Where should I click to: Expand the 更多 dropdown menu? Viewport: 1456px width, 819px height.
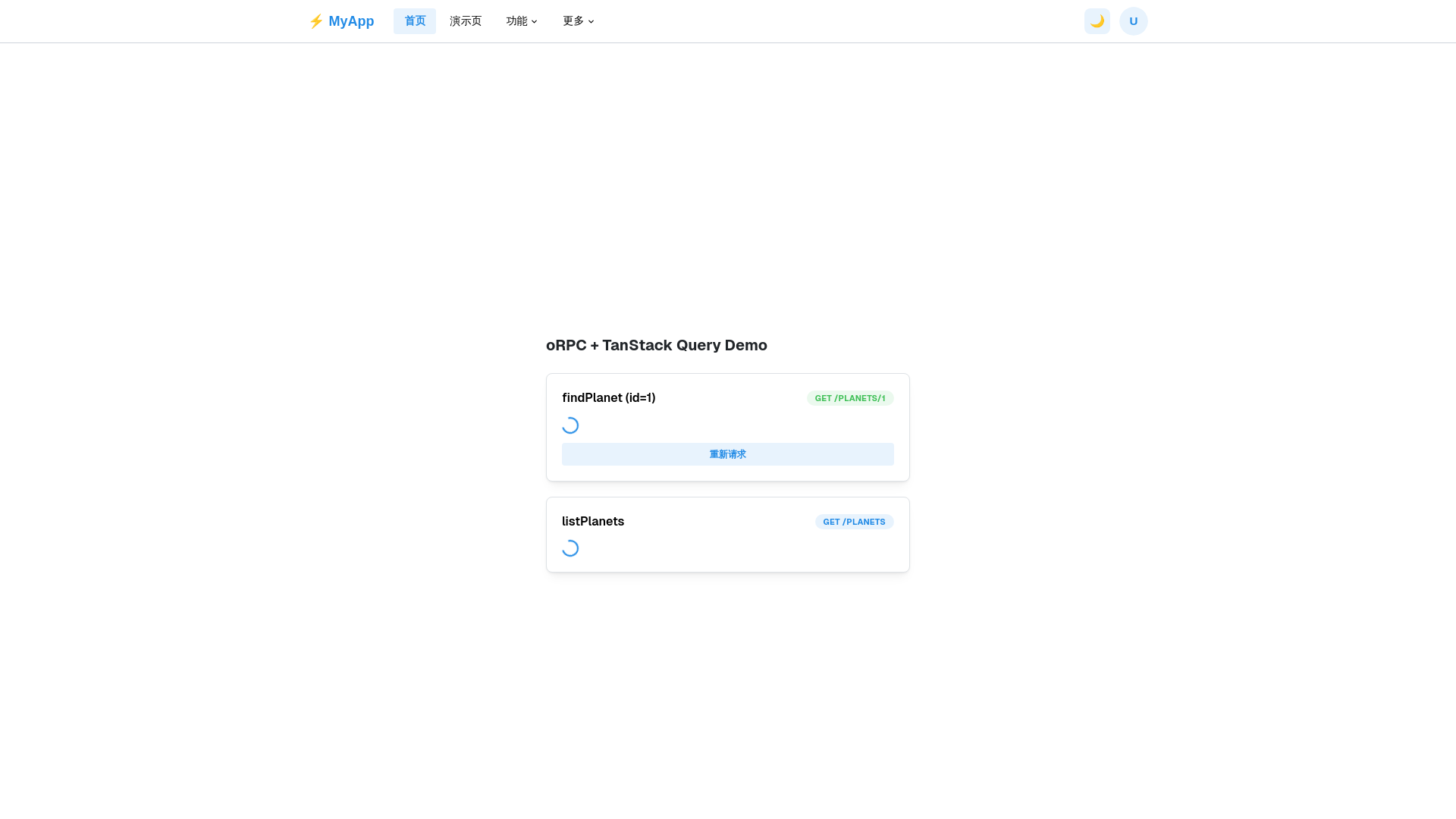coord(579,21)
